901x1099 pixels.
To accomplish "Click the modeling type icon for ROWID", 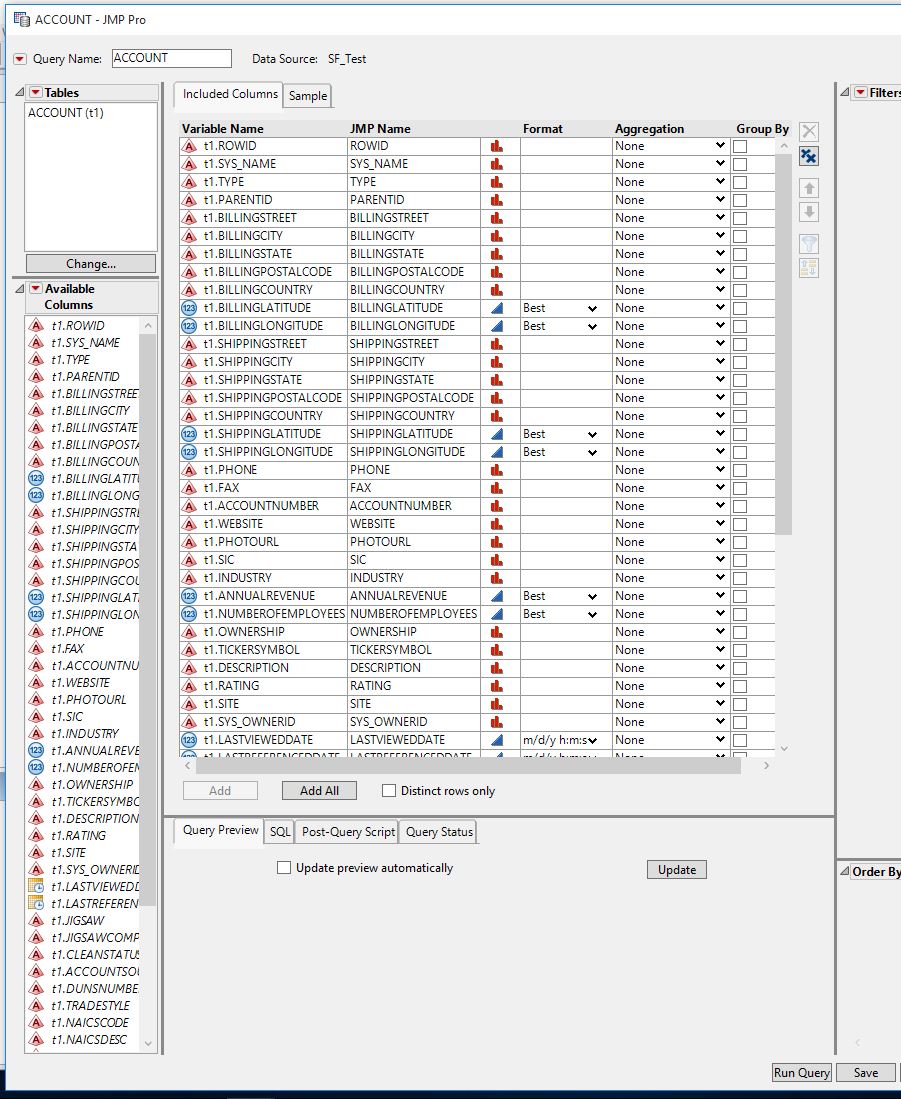I will point(496,146).
